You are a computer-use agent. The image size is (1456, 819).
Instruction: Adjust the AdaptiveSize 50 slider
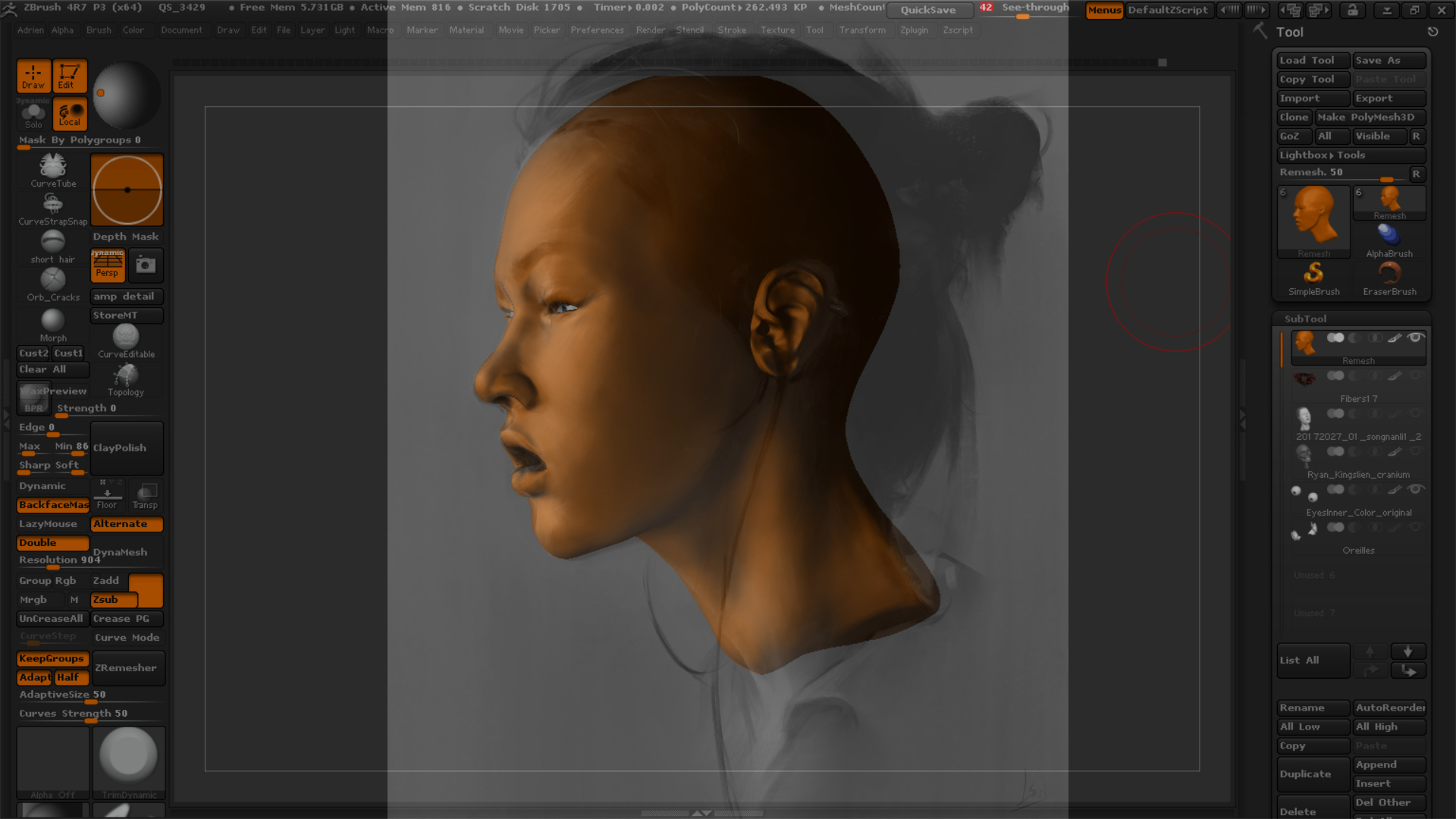click(x=91, y=695)
